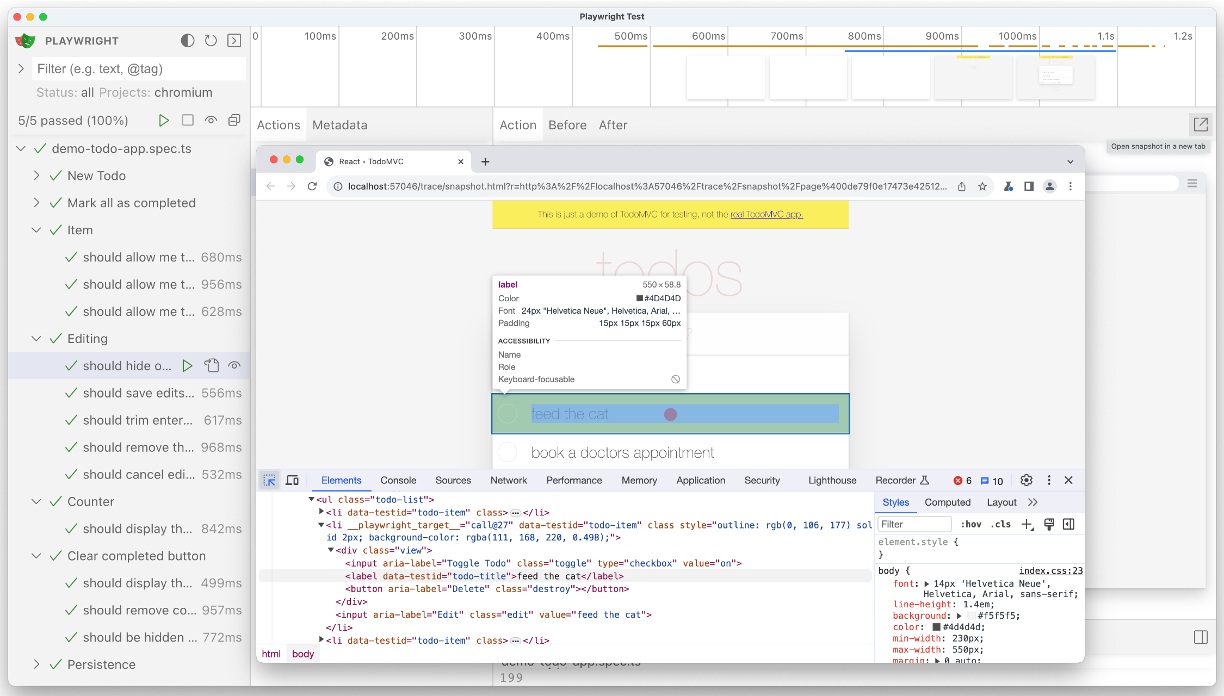Open the Chrome three-dot menu
The image size is (1224, 696).
click(1070, 186)
